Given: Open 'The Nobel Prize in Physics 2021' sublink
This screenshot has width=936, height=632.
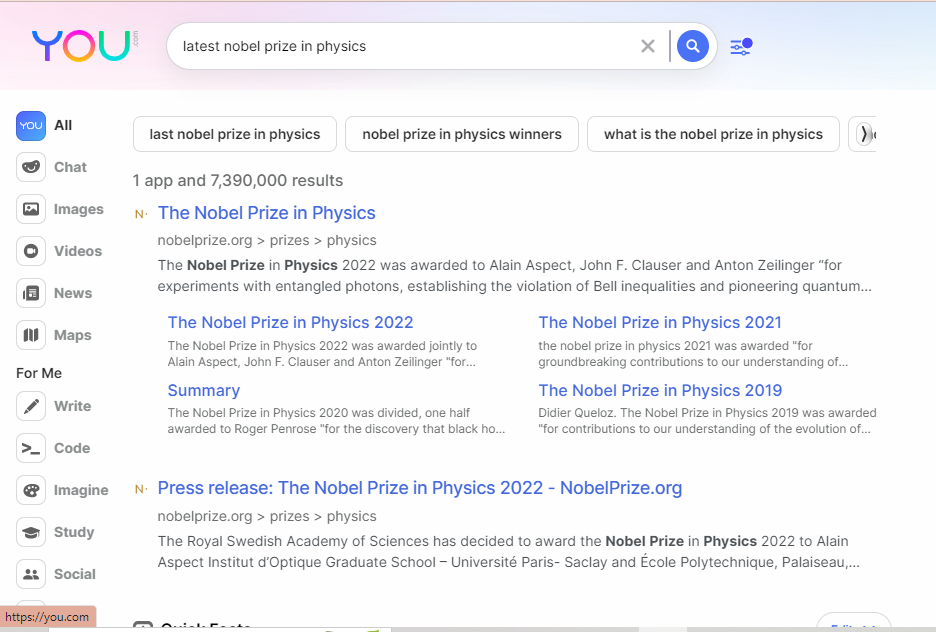Looking at the screenshot, I should coord(660,322).
